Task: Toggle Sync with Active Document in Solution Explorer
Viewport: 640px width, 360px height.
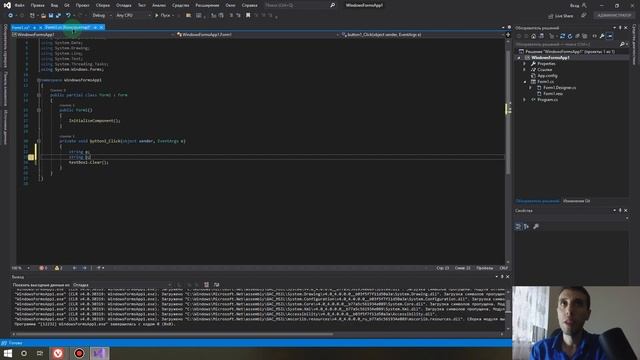Action: (x=562, y=36)
